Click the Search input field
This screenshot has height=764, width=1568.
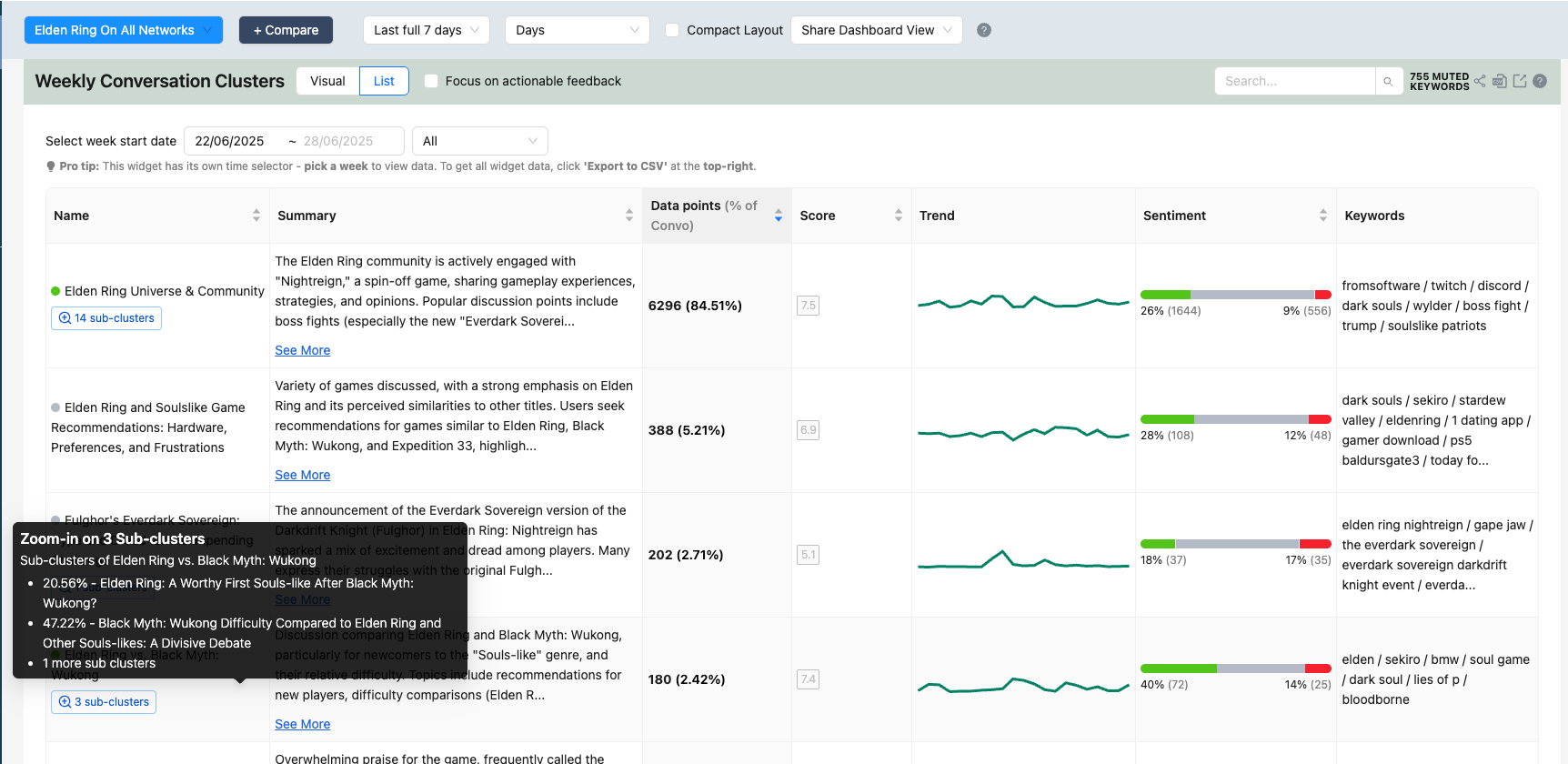coord(1295,81)
